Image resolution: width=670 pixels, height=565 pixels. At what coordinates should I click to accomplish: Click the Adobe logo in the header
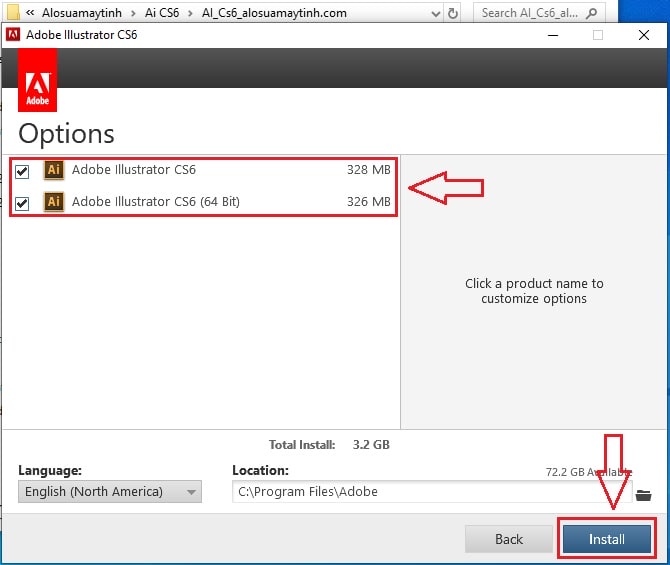click(37, 80)
